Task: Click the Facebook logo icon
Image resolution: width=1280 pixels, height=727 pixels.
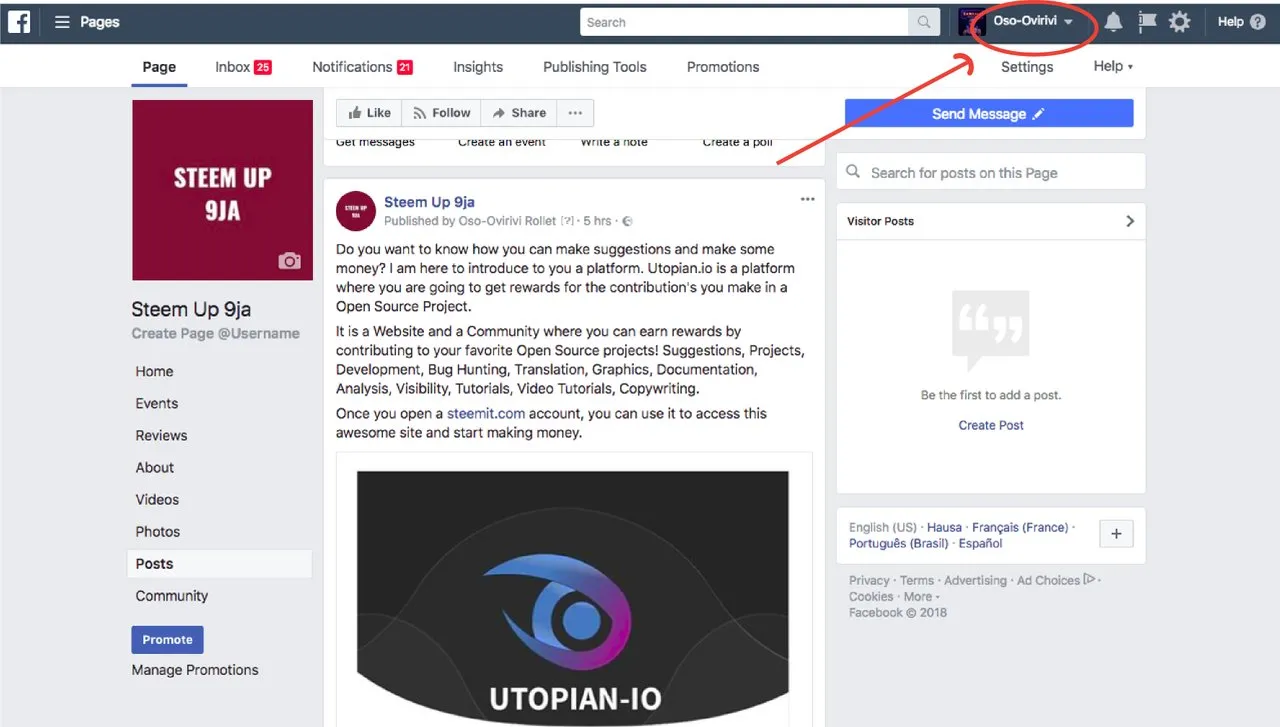Action: (19, 21)
